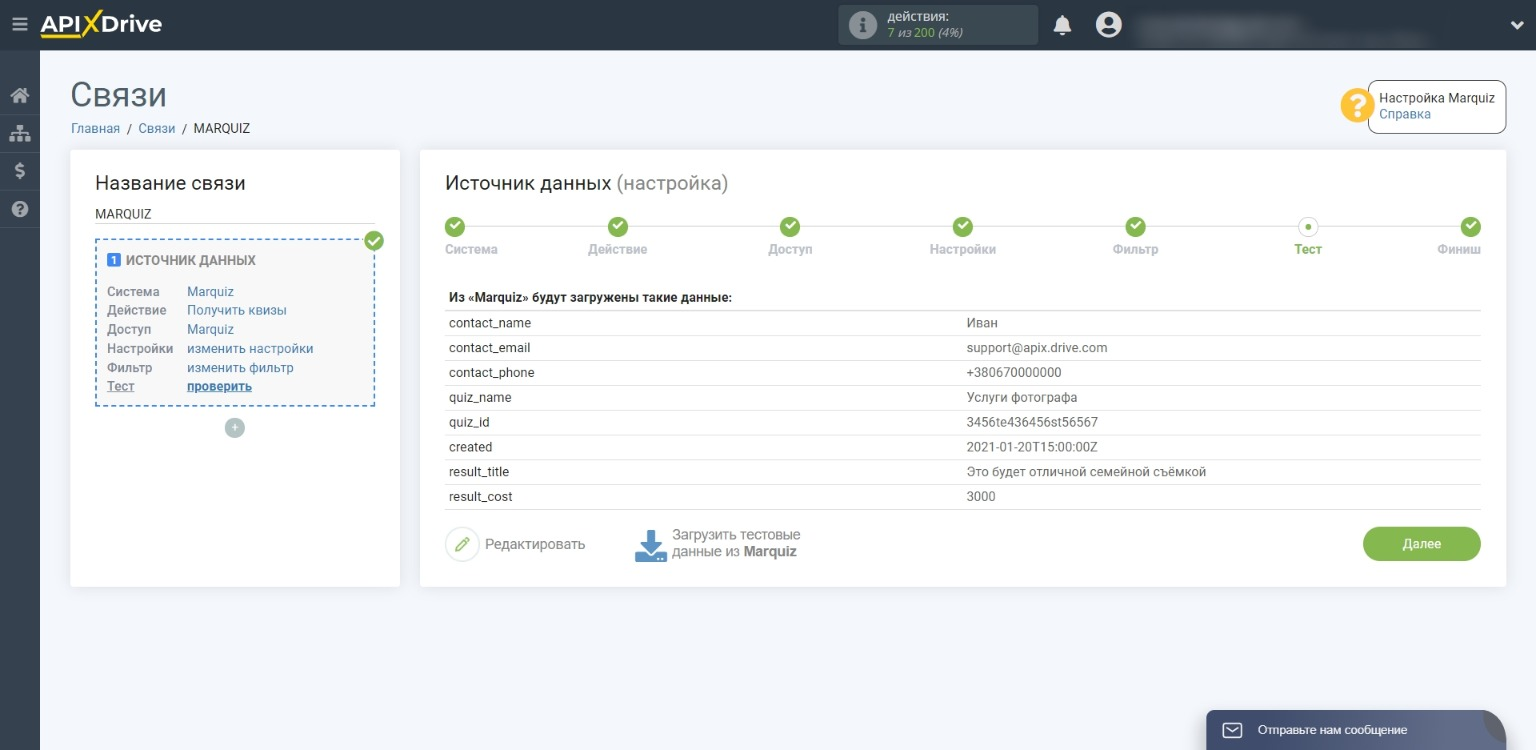Screen dimensions: 1536x750
Task: Select the quiz_id field label
Action: coord(469,422)
